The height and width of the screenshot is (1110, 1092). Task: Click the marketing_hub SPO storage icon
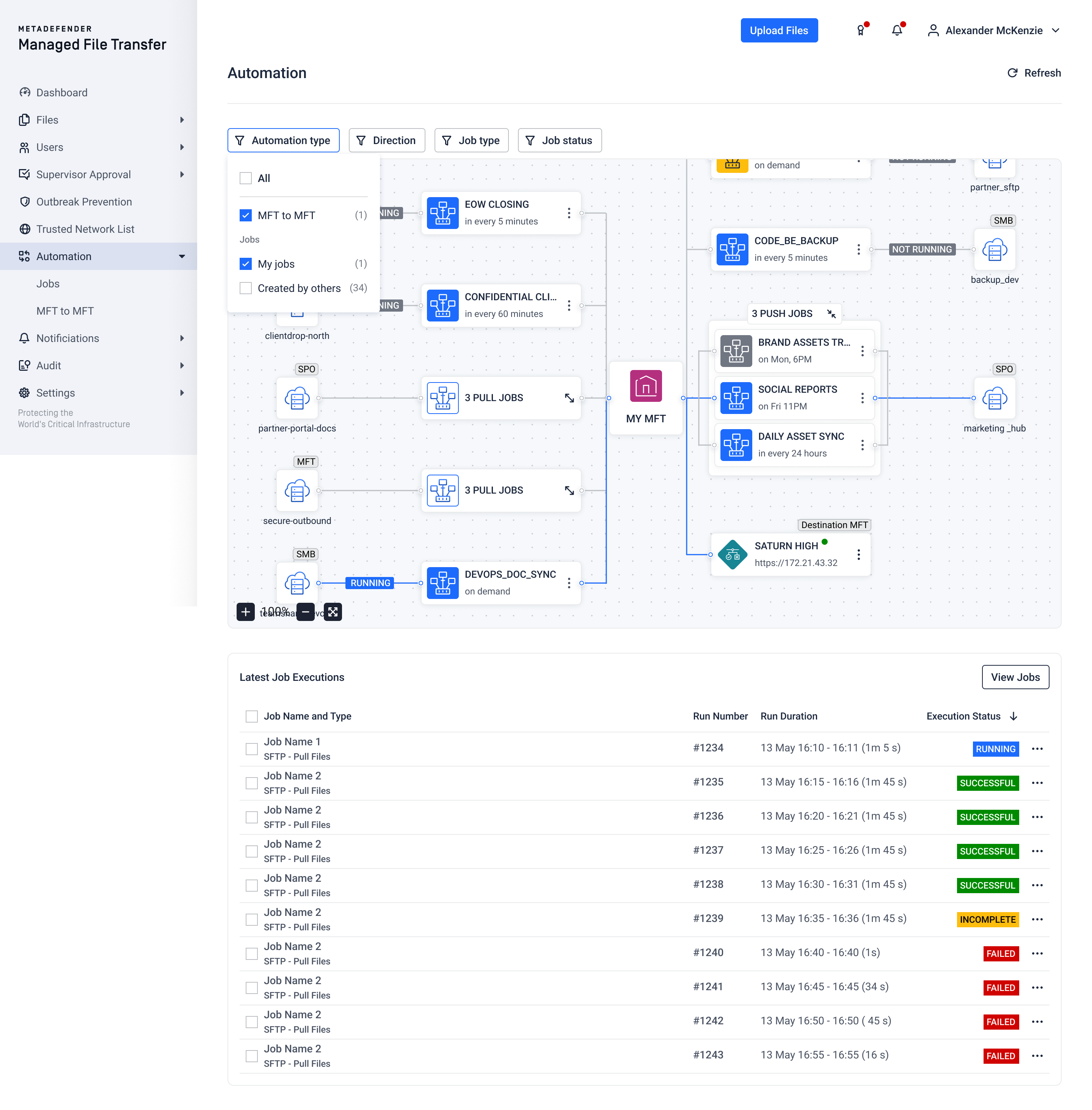click(x=995, y=398)
